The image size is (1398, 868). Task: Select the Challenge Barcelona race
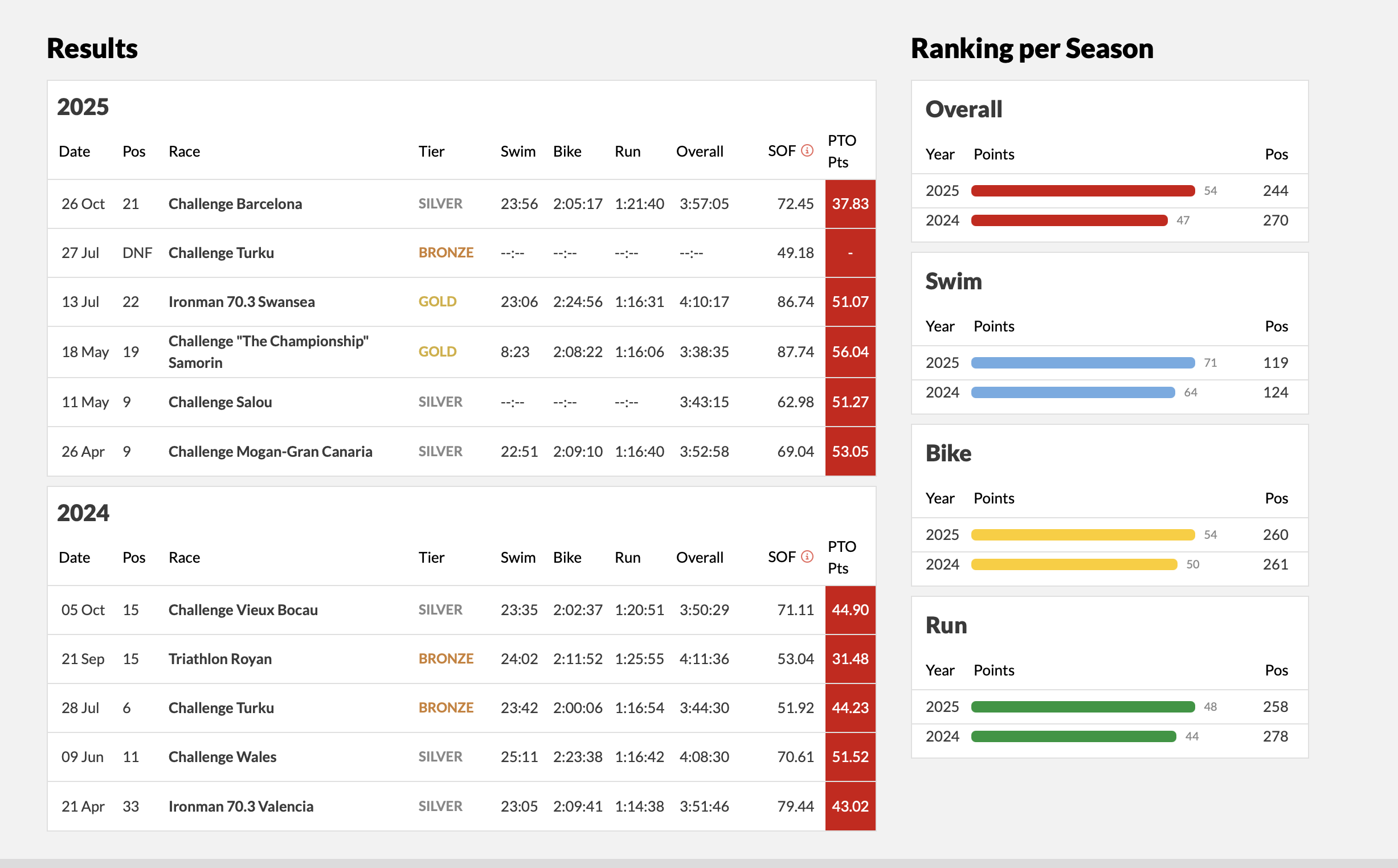tap(235, 204)
